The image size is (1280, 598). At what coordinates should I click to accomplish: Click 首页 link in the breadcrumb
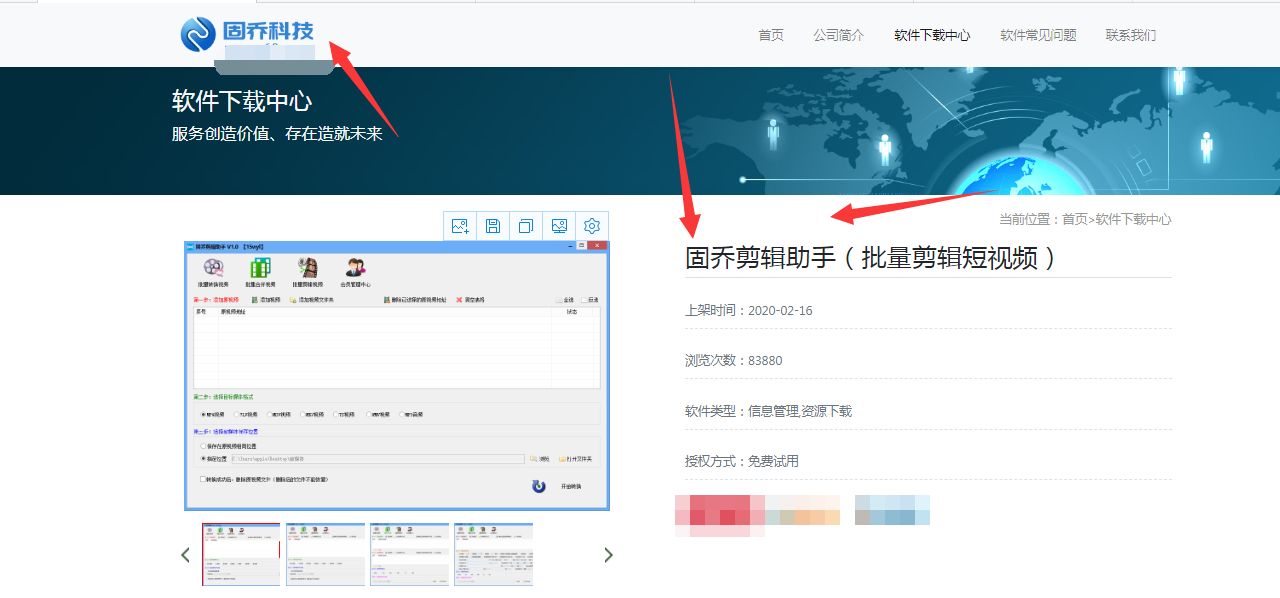tap(1074, 219)
